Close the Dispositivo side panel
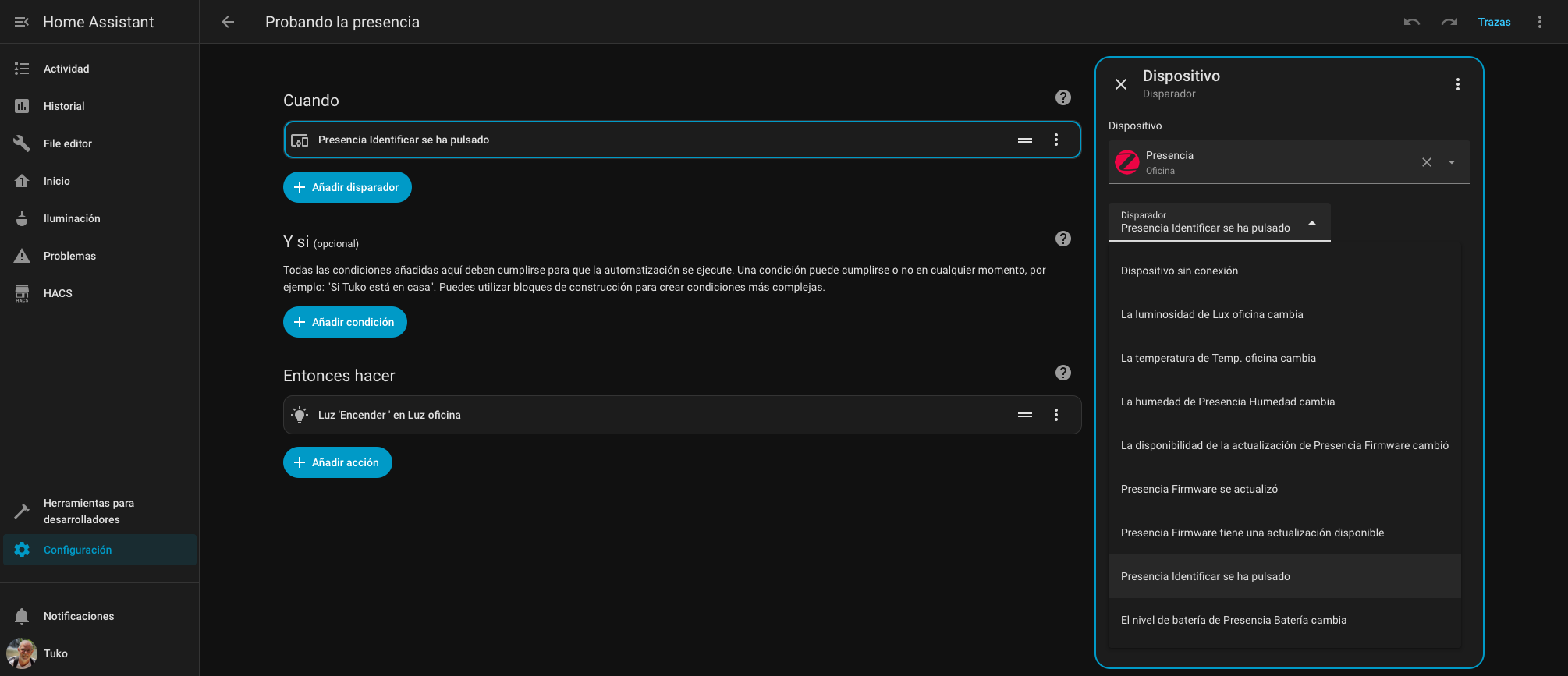Viewport: 1568px width, 676px height. click(x=1121, y=84)
